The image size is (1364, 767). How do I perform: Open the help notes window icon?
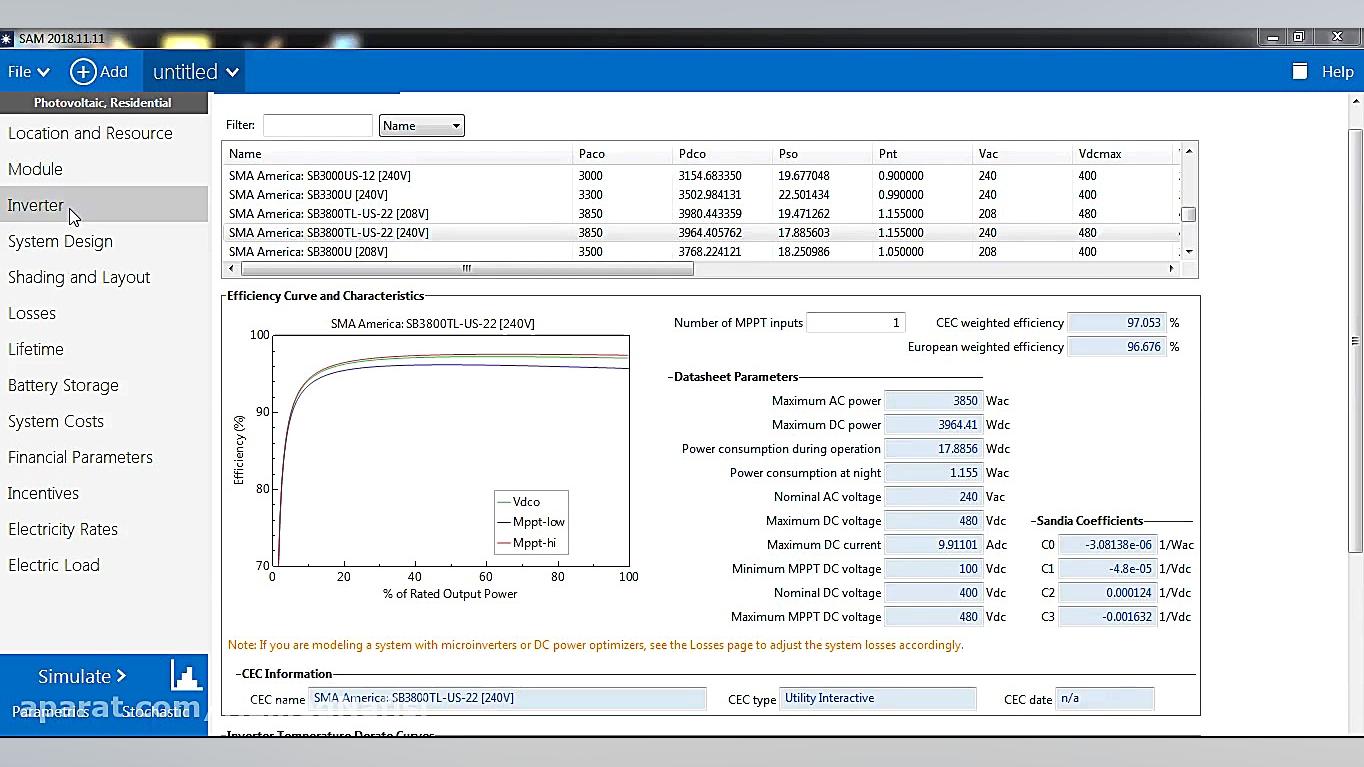[1300, 71]
